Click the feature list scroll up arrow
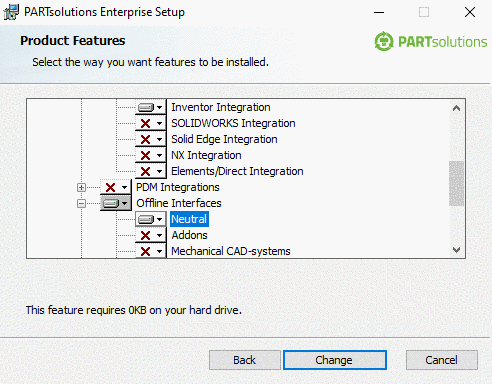 456,108
